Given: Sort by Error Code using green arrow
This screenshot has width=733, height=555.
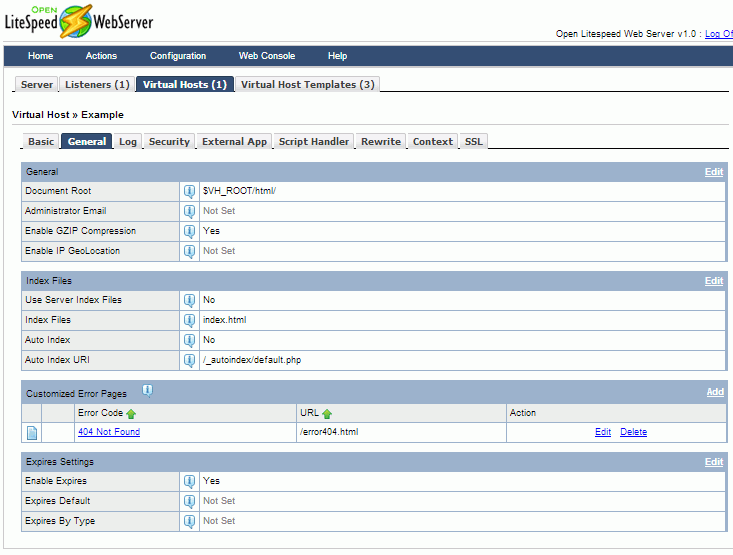Looking at the screenshot, I should 131,413.
